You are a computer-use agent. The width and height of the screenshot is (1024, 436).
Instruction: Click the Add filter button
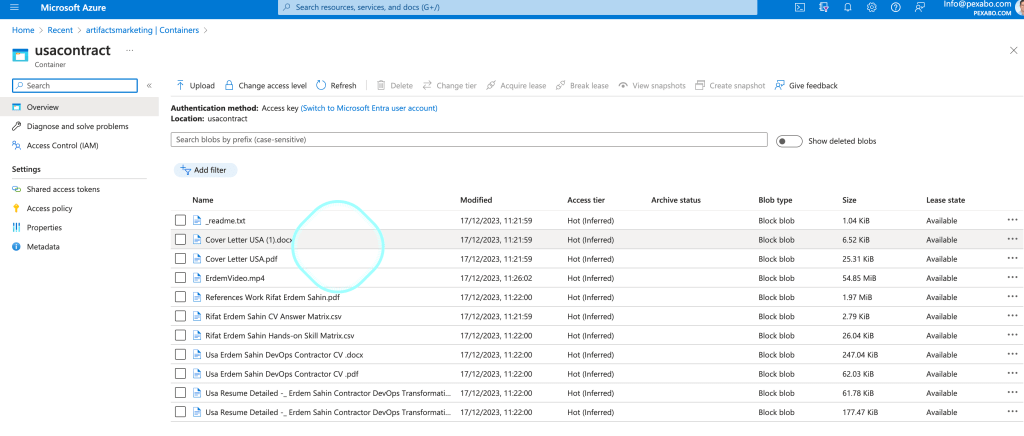click(x=205, y=170)
